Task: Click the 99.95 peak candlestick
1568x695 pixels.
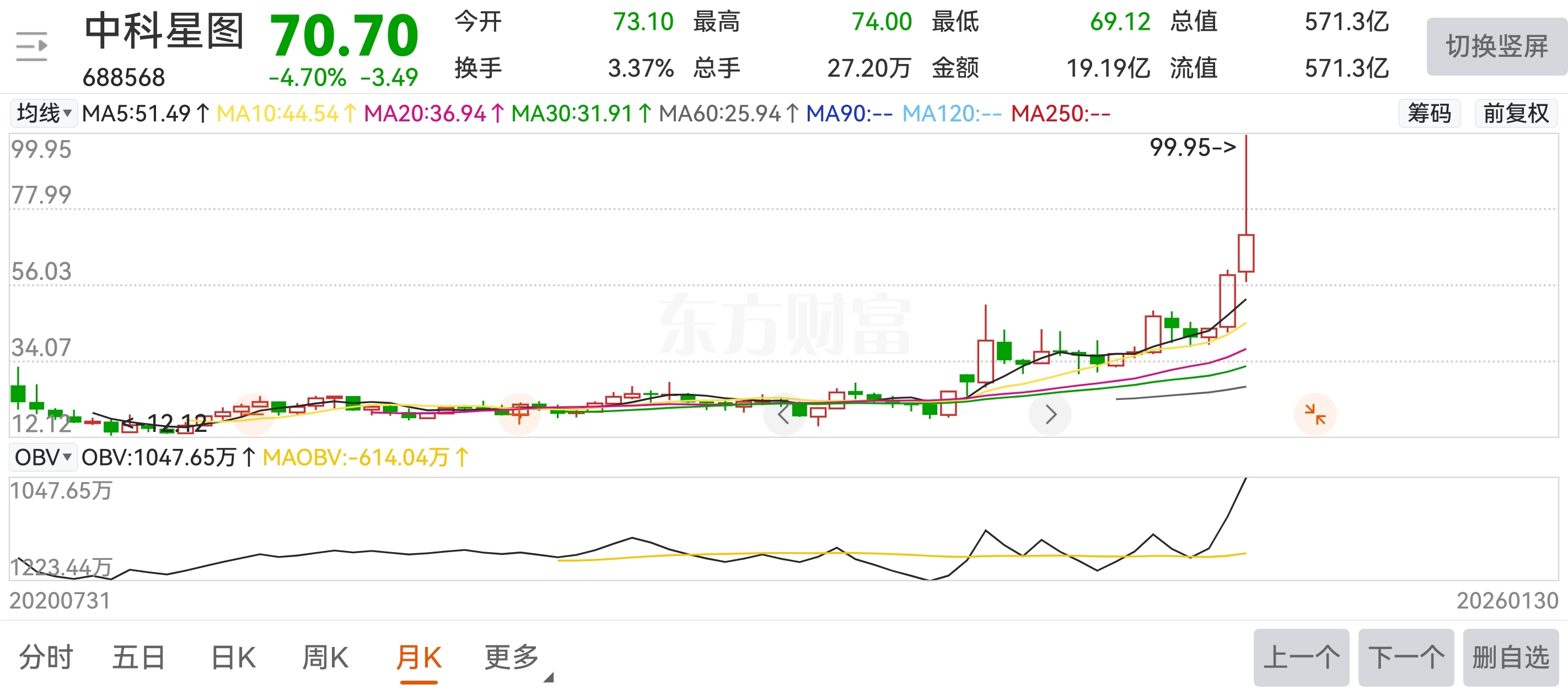Action: pos(1245,252)
